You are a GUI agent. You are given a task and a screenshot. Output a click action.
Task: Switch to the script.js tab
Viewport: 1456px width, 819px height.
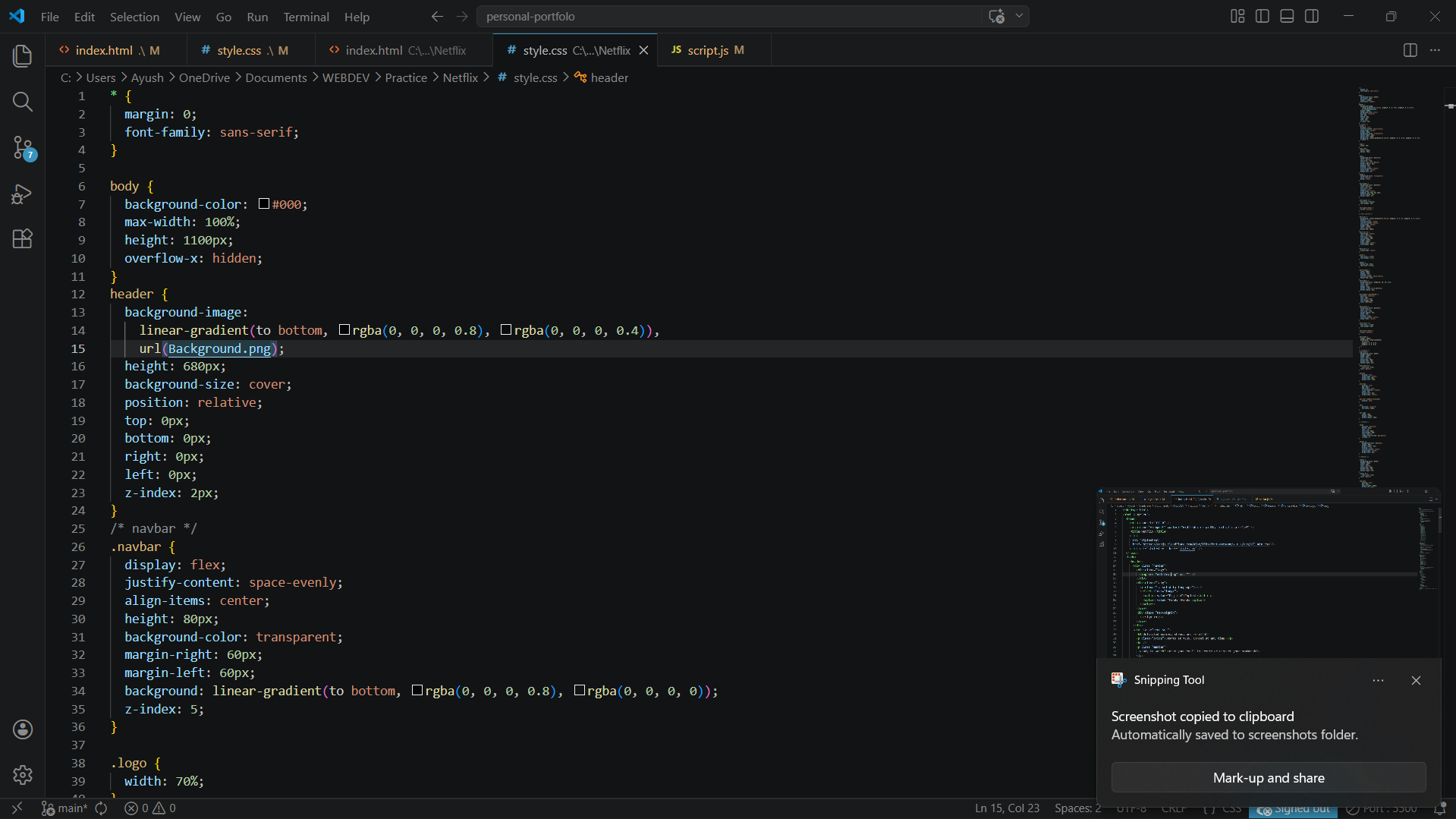(x=708, y=50)
